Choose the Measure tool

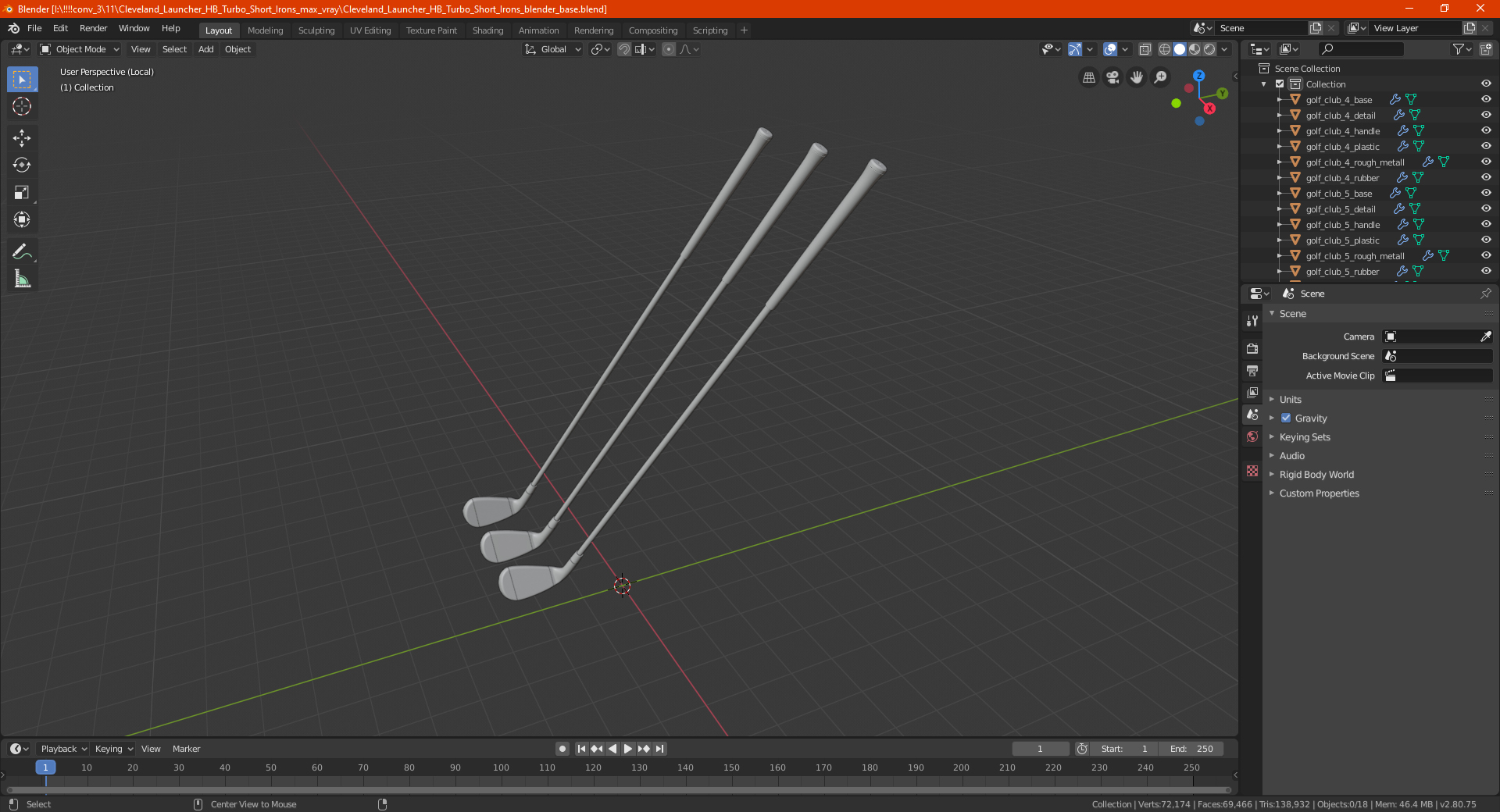pyautogui.click(x=22, y=279)
